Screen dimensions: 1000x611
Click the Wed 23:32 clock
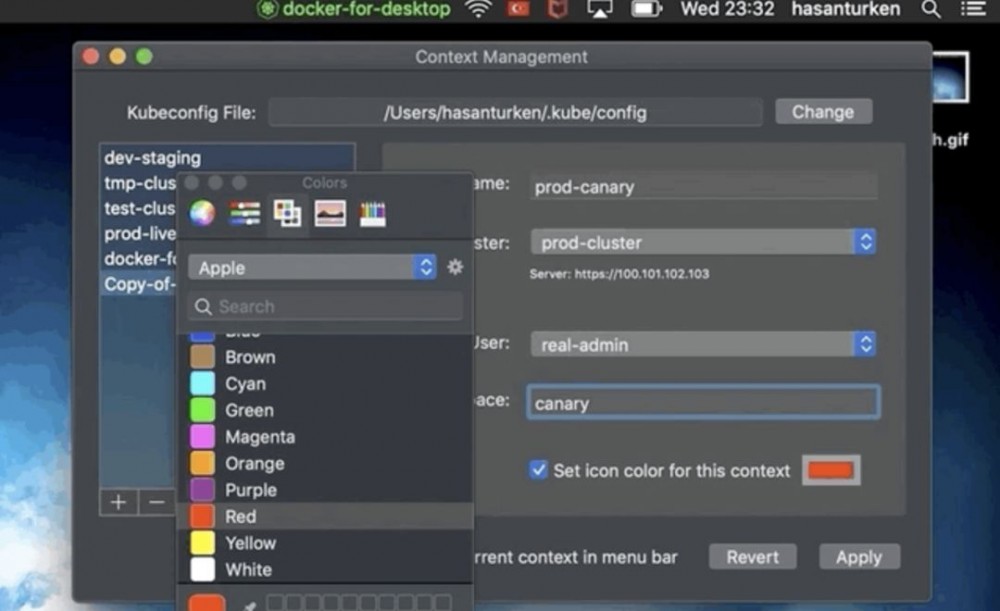(x=727, y=9)
